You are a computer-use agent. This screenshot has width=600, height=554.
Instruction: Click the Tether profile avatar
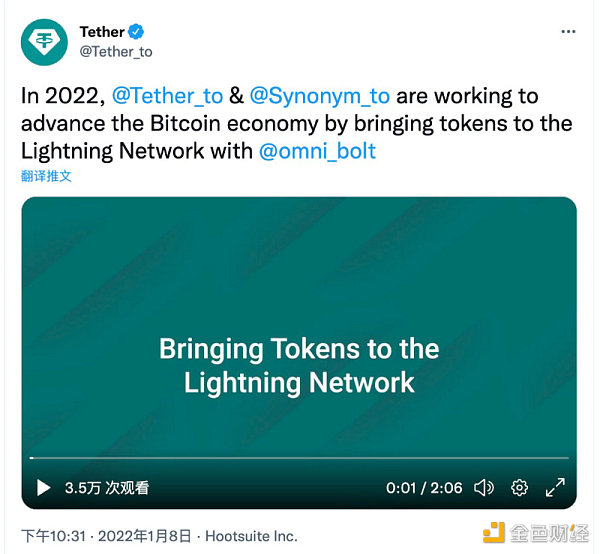(x=44, y=41)
